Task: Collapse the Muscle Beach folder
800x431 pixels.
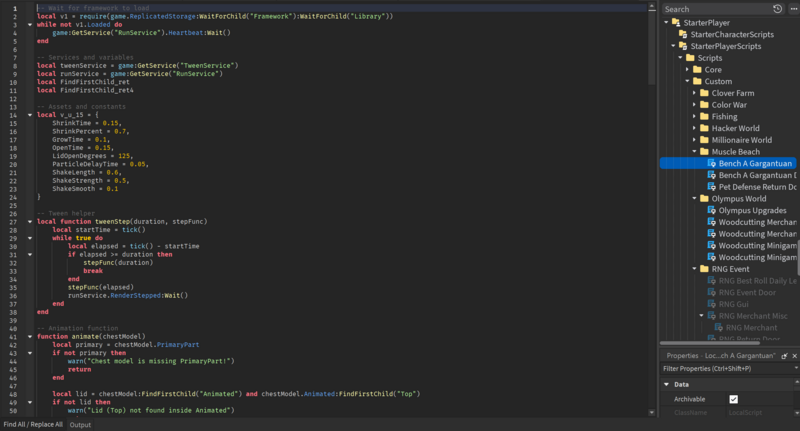Action: pos(692,152)
